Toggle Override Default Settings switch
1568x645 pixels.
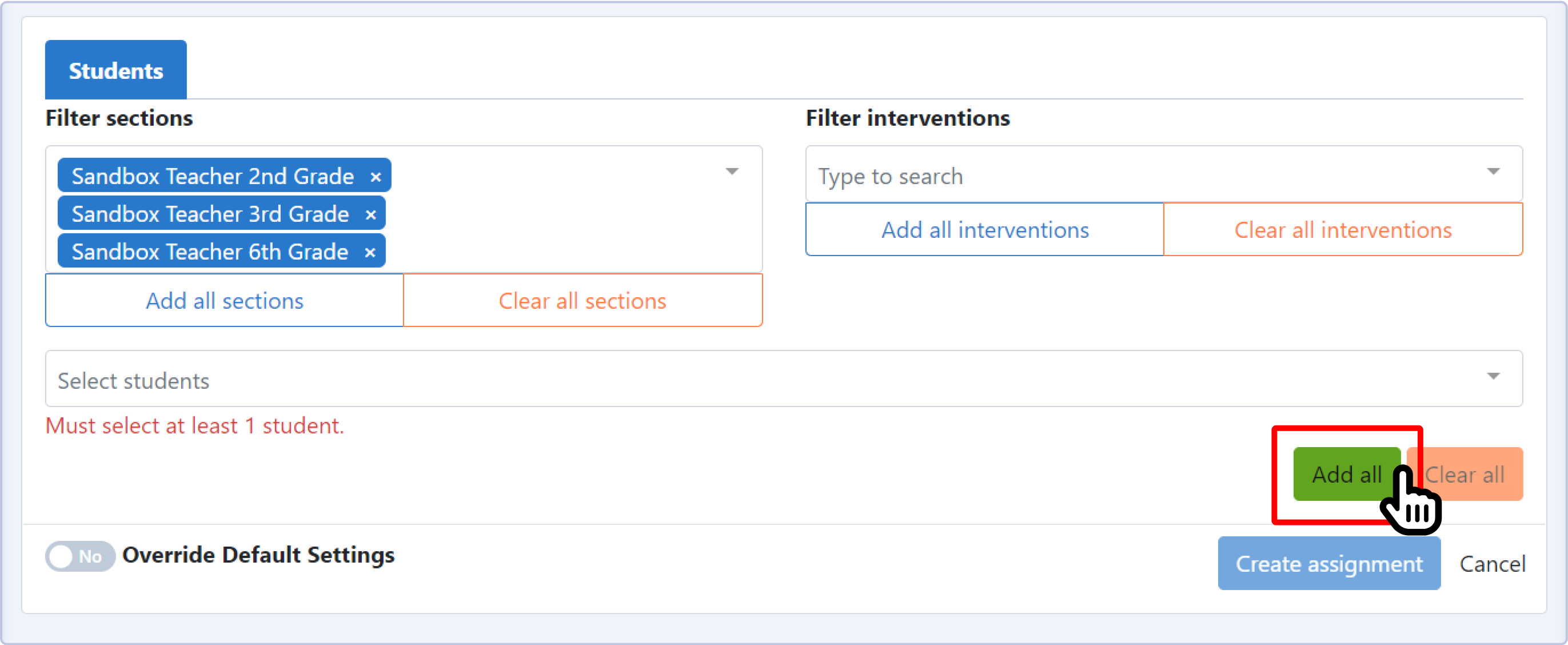pyautogui.click(x=79, y=555)
